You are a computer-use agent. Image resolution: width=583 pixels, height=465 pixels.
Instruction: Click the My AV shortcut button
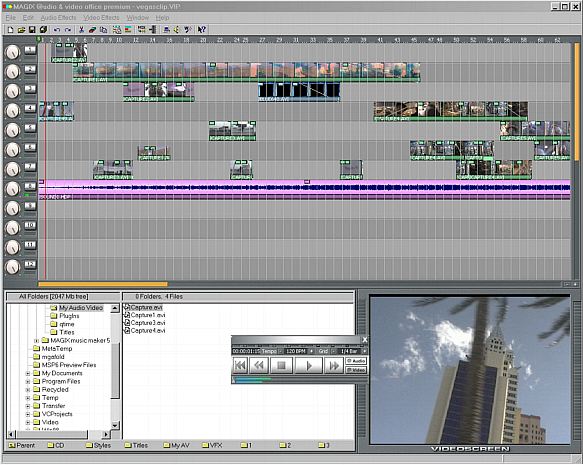[176, 445]
